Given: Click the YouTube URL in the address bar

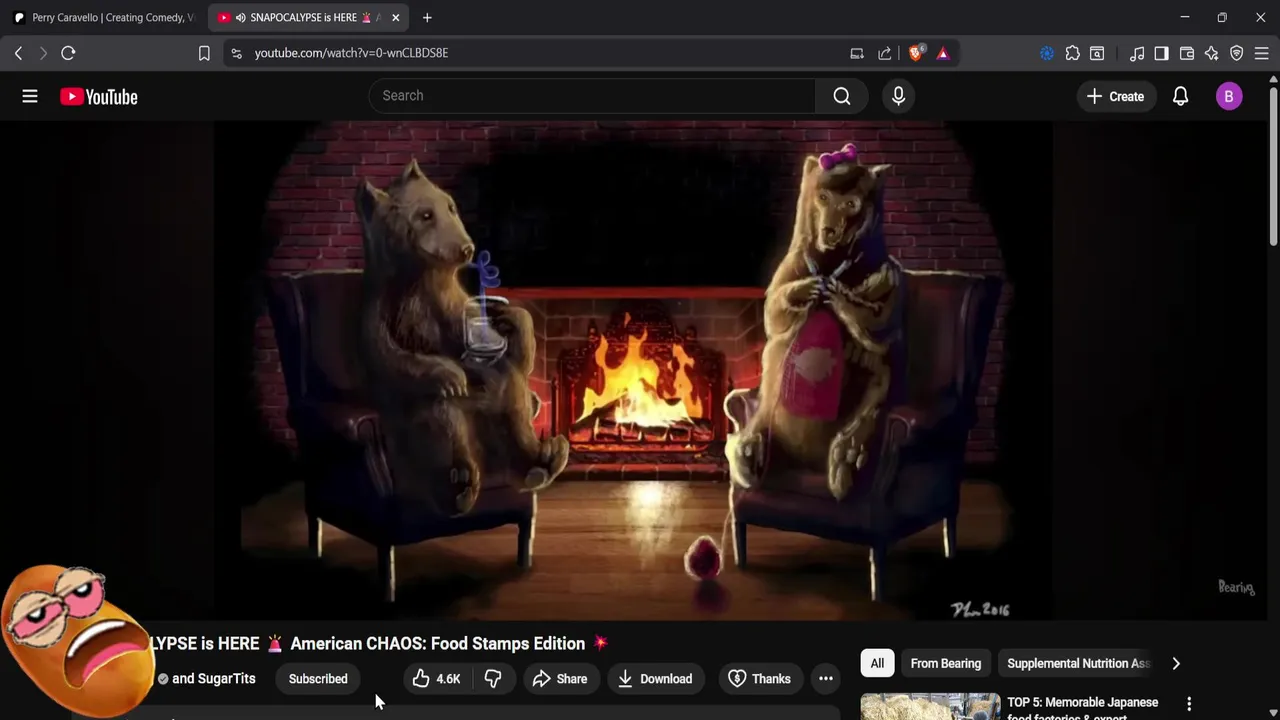Looking at the screenshot, I should click(351, 53).
